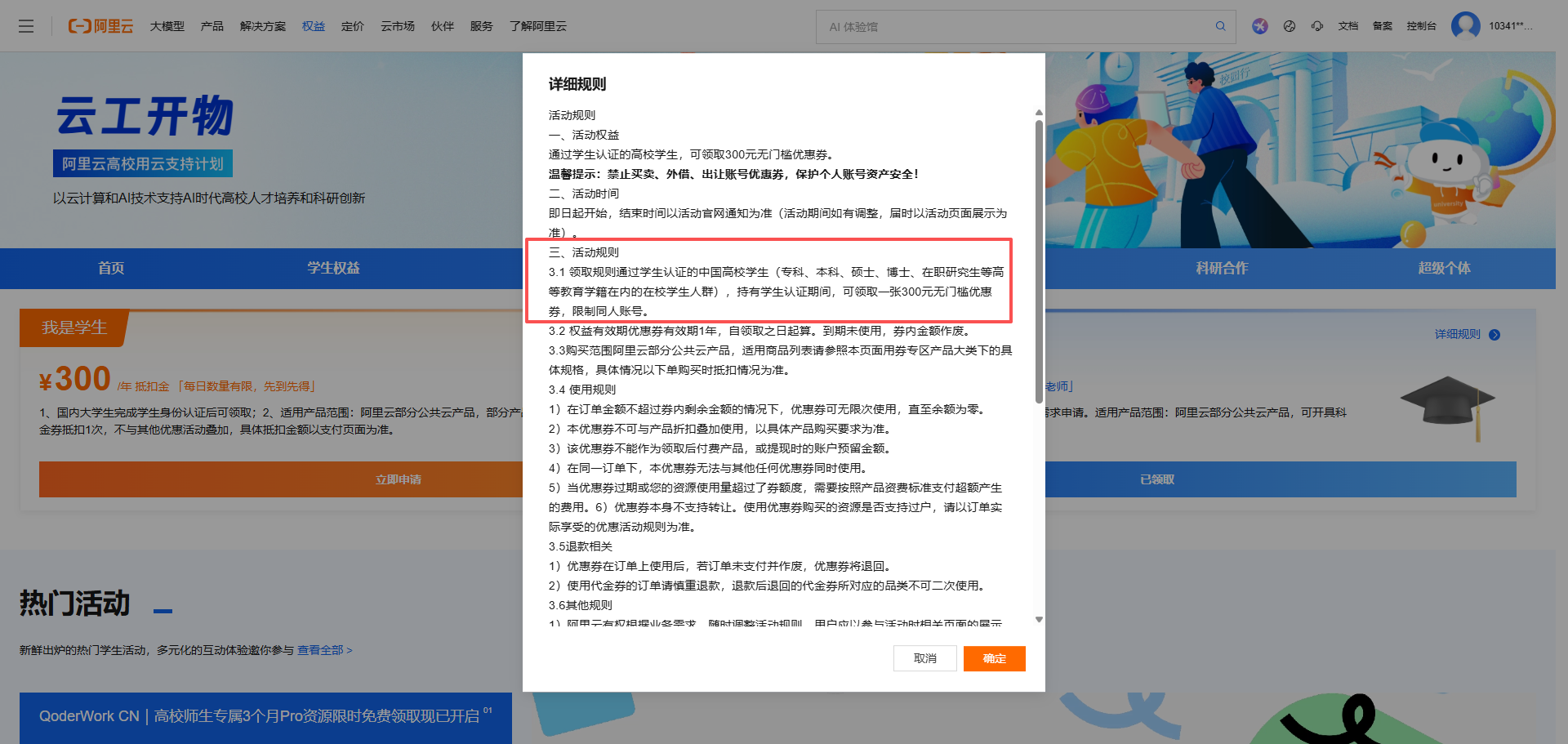The image size is (1568, 744).
Task: Switch to the 科研合作 tab
Action: [1222, 268]
